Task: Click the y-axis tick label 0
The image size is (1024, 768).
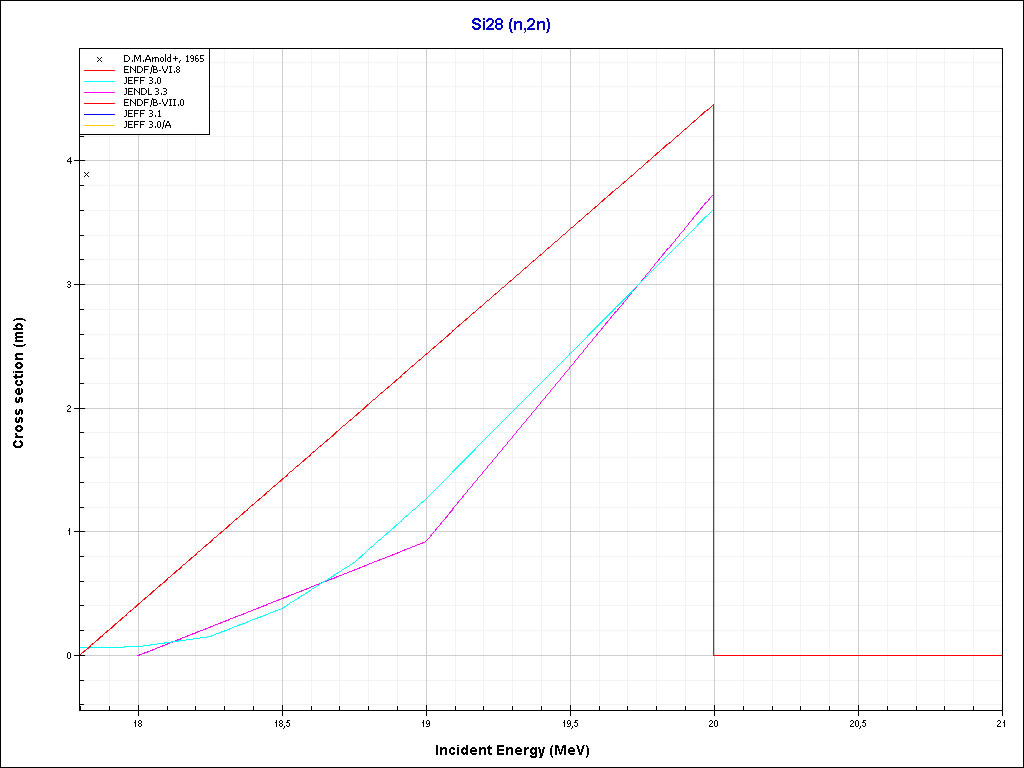Action: tap(70, 656)
